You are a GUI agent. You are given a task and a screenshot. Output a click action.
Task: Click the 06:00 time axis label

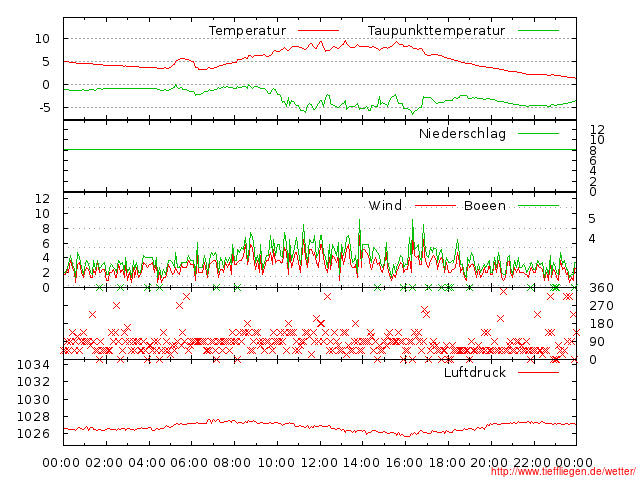coord(189,463)
